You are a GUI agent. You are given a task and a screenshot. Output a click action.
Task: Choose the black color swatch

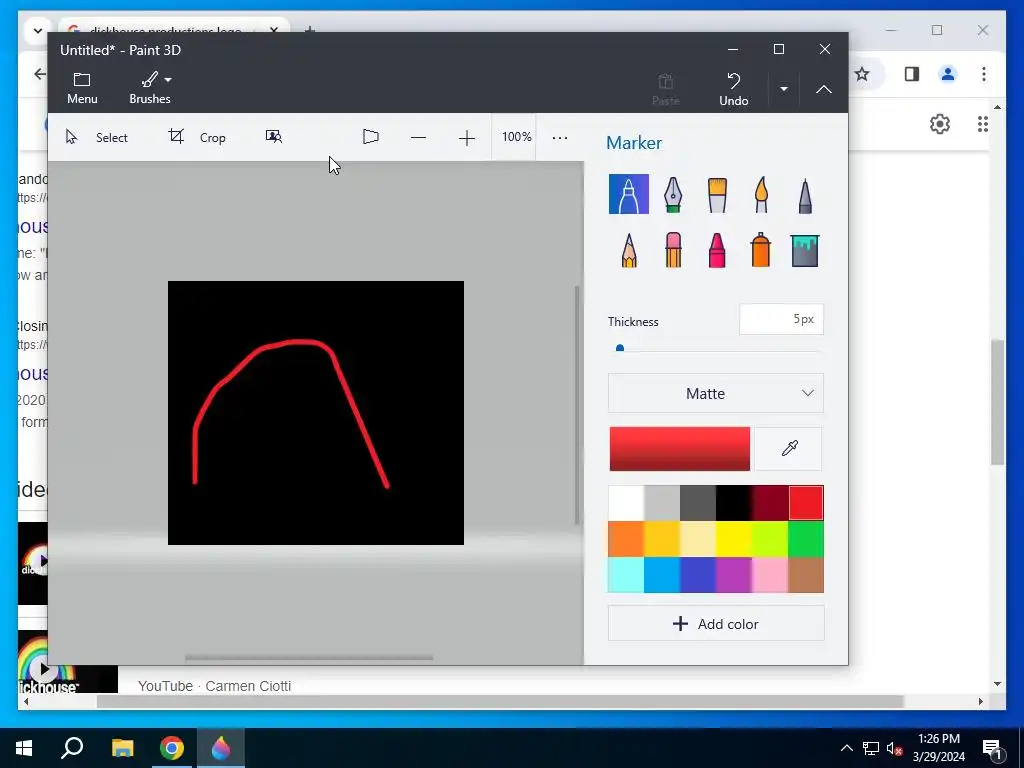coord(733,503)
